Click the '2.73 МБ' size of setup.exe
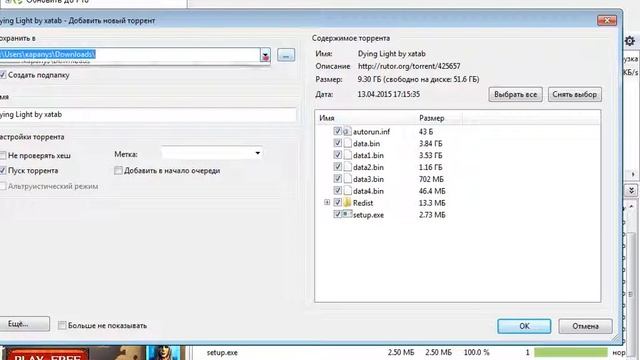Image resolution: width=640 pixels, height=360 pixels. (x=432, y=215)
